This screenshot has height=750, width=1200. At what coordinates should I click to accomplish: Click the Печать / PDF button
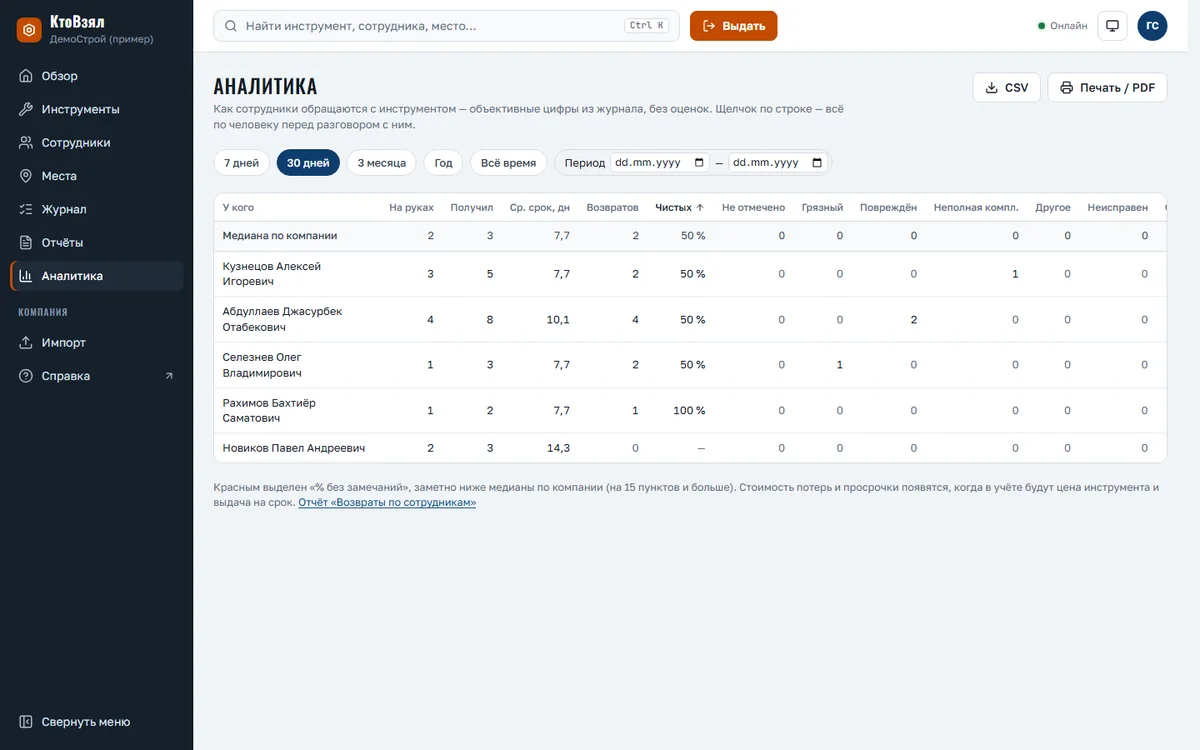click(1107, 88)
